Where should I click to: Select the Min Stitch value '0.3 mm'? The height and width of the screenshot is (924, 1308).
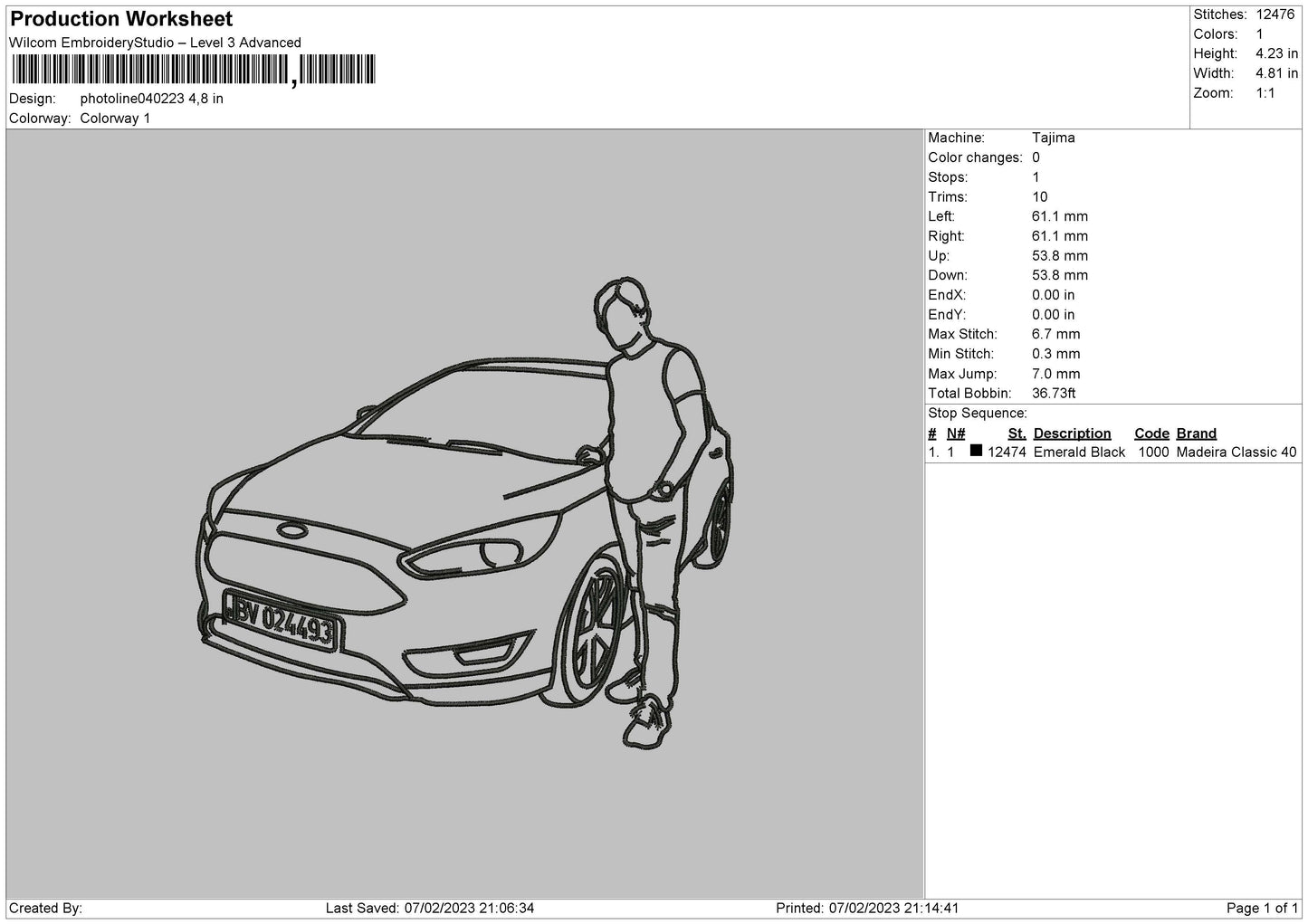coord(1056,354)
